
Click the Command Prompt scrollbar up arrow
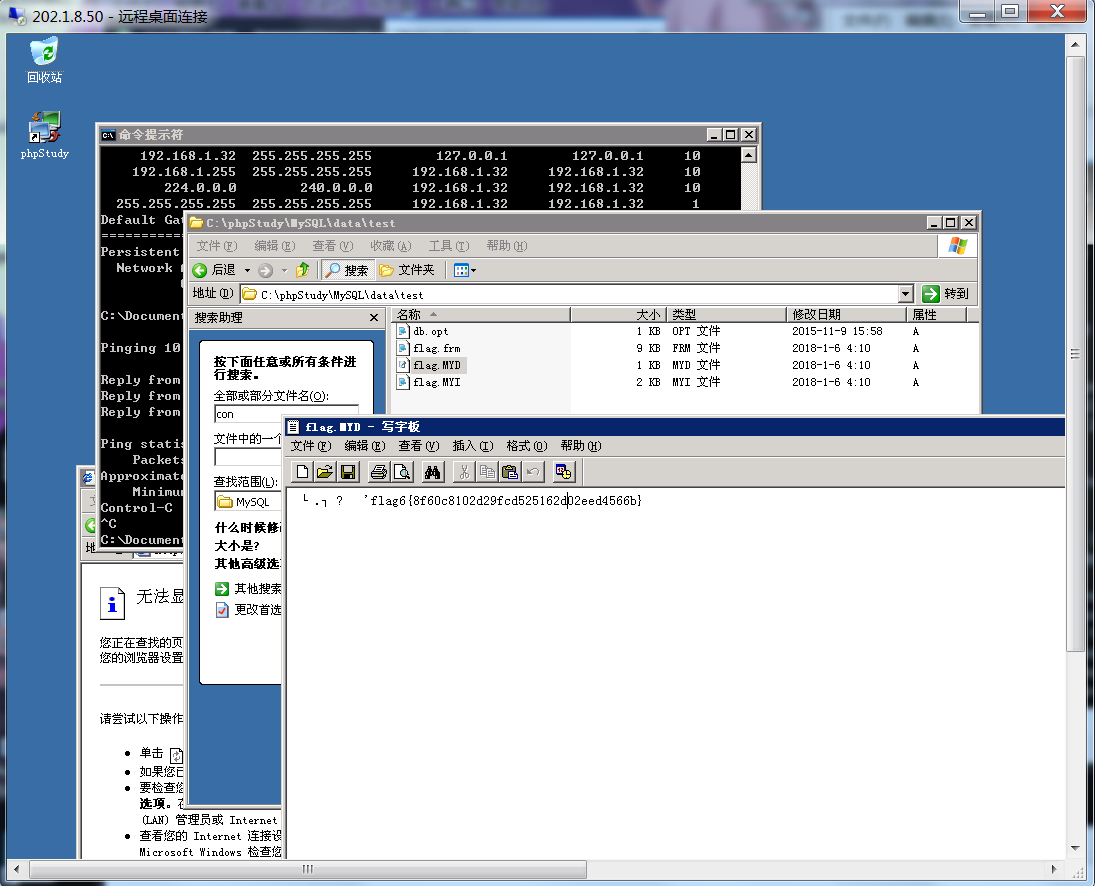coord(749,155)
